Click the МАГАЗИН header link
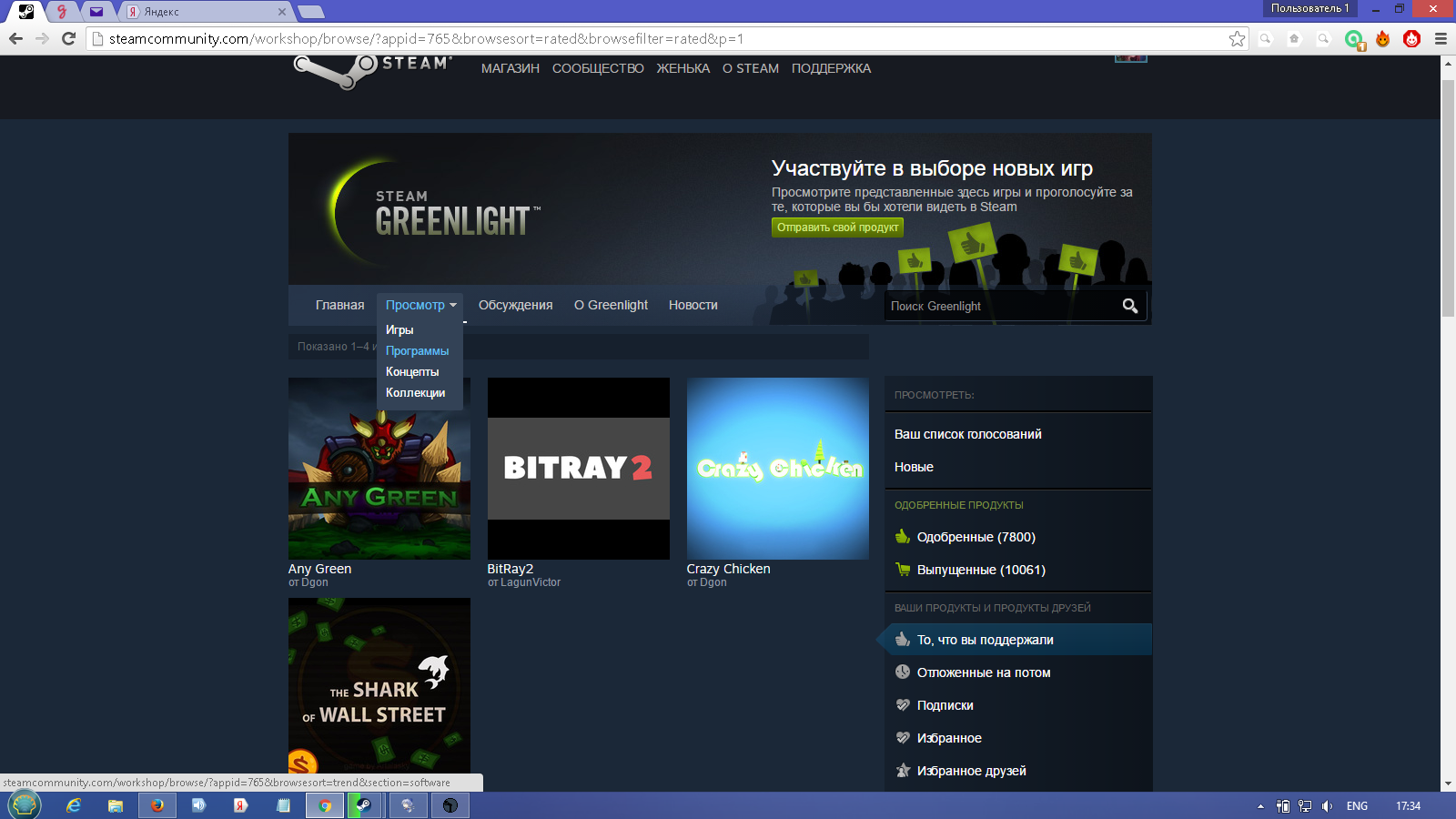Viewport: 1456px width, 819px height. pyautogui.click(x=511, y=68)
